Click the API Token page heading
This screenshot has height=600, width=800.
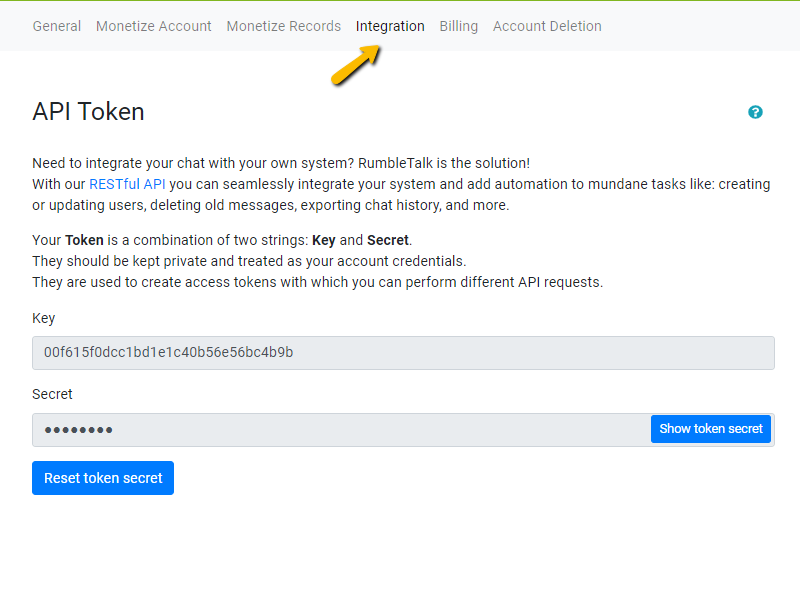[x=87, y=112]
